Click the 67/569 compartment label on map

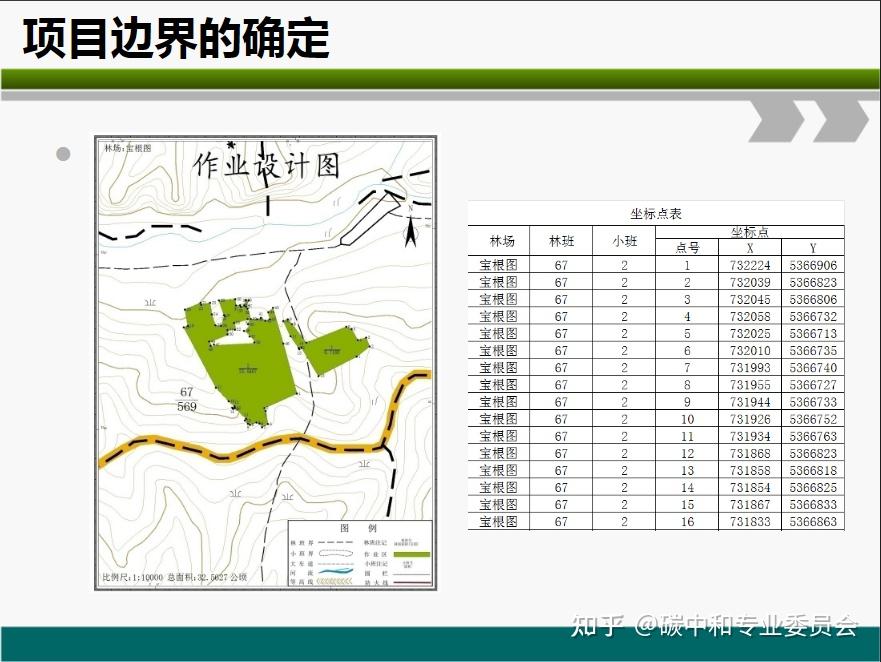pyautogui.click(x=187, y=399)
